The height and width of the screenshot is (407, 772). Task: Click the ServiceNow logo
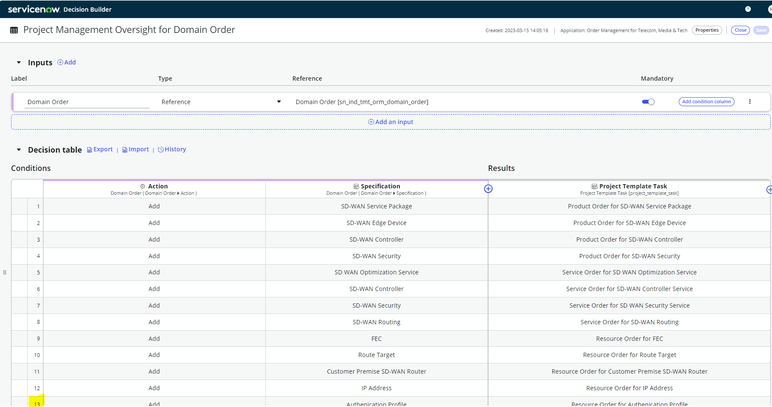click(33, 9)
